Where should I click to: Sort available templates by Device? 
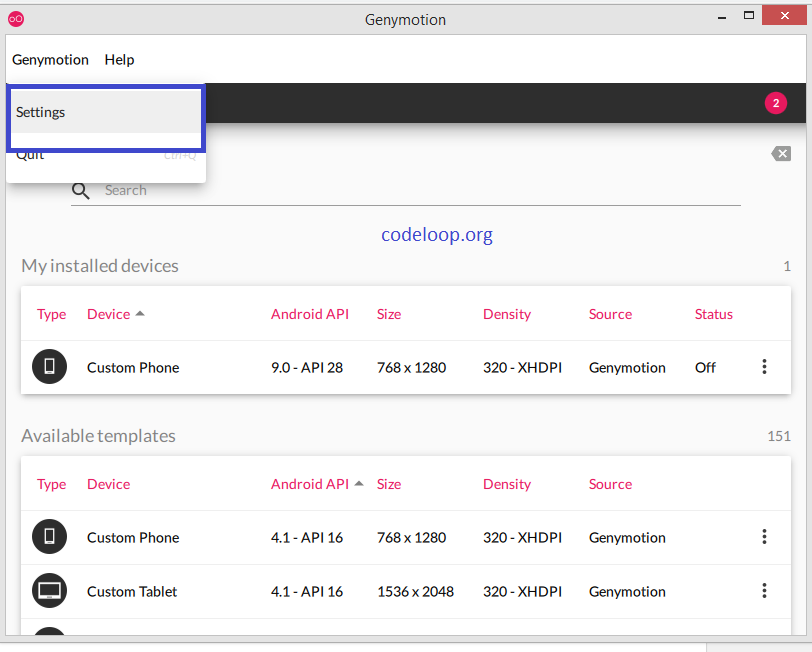pyautogui.click(x=108, y=484)
